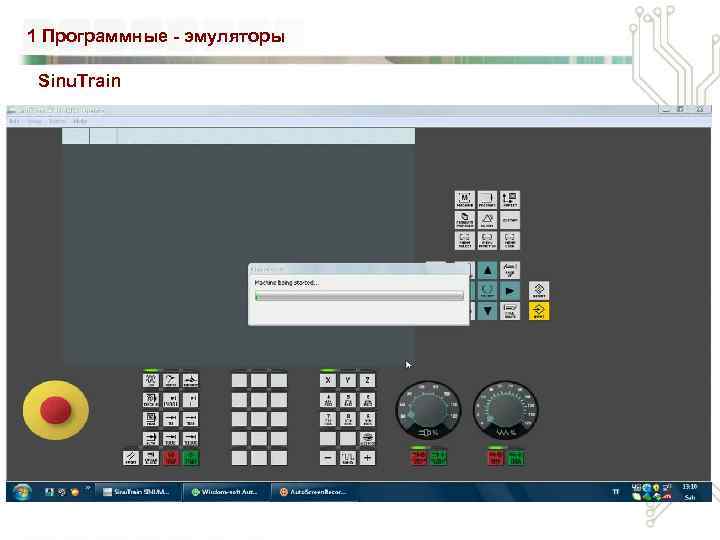Click the RAPID traverse override key

point(348,458)
